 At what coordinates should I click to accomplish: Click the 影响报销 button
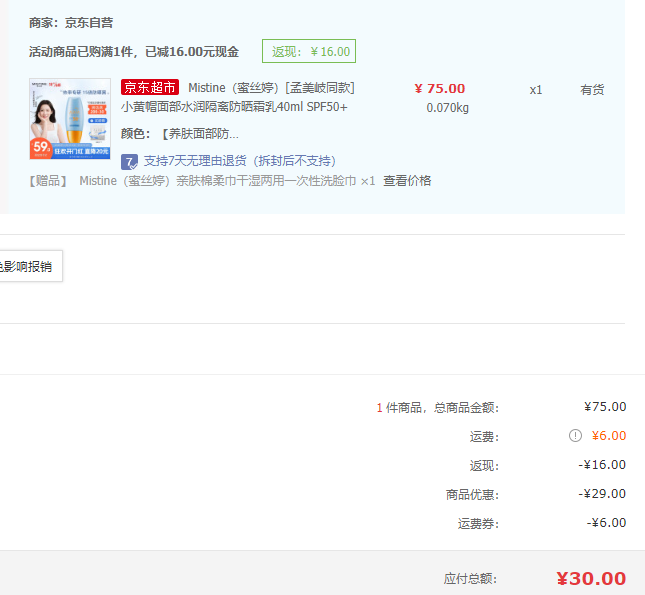(x=31, y=266)
